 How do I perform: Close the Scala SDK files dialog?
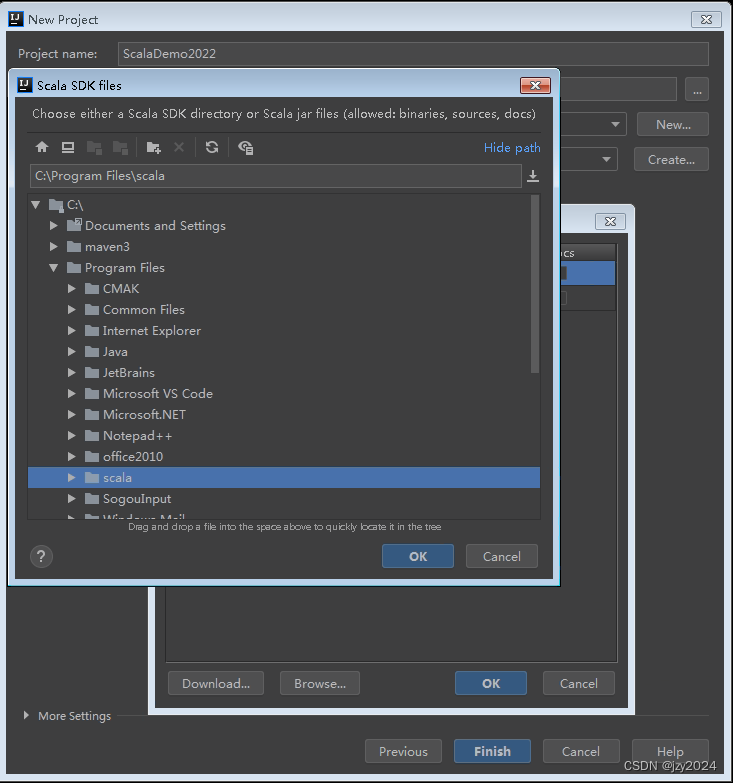pyautogui.click(x=535, y=85)
